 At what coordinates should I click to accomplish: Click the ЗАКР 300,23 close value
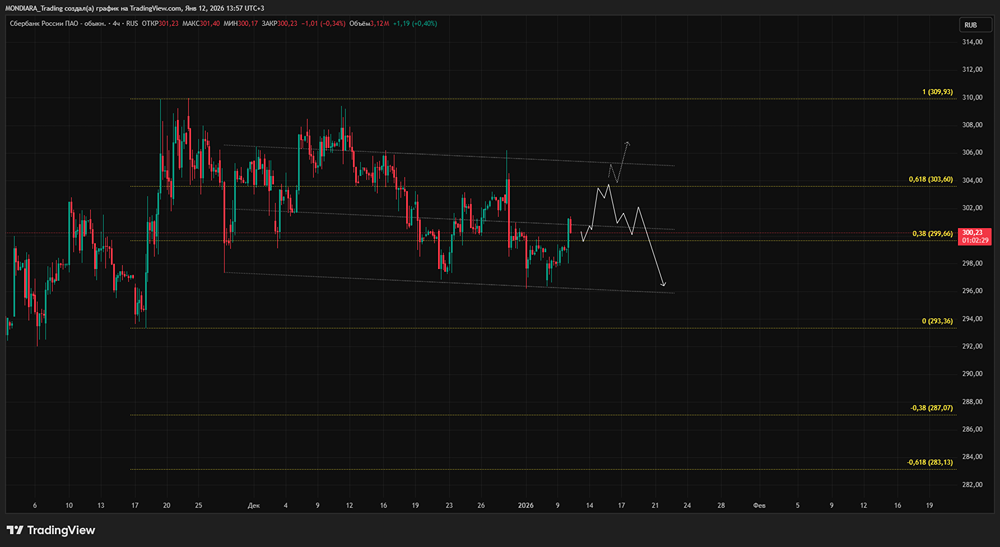[279, 24]
